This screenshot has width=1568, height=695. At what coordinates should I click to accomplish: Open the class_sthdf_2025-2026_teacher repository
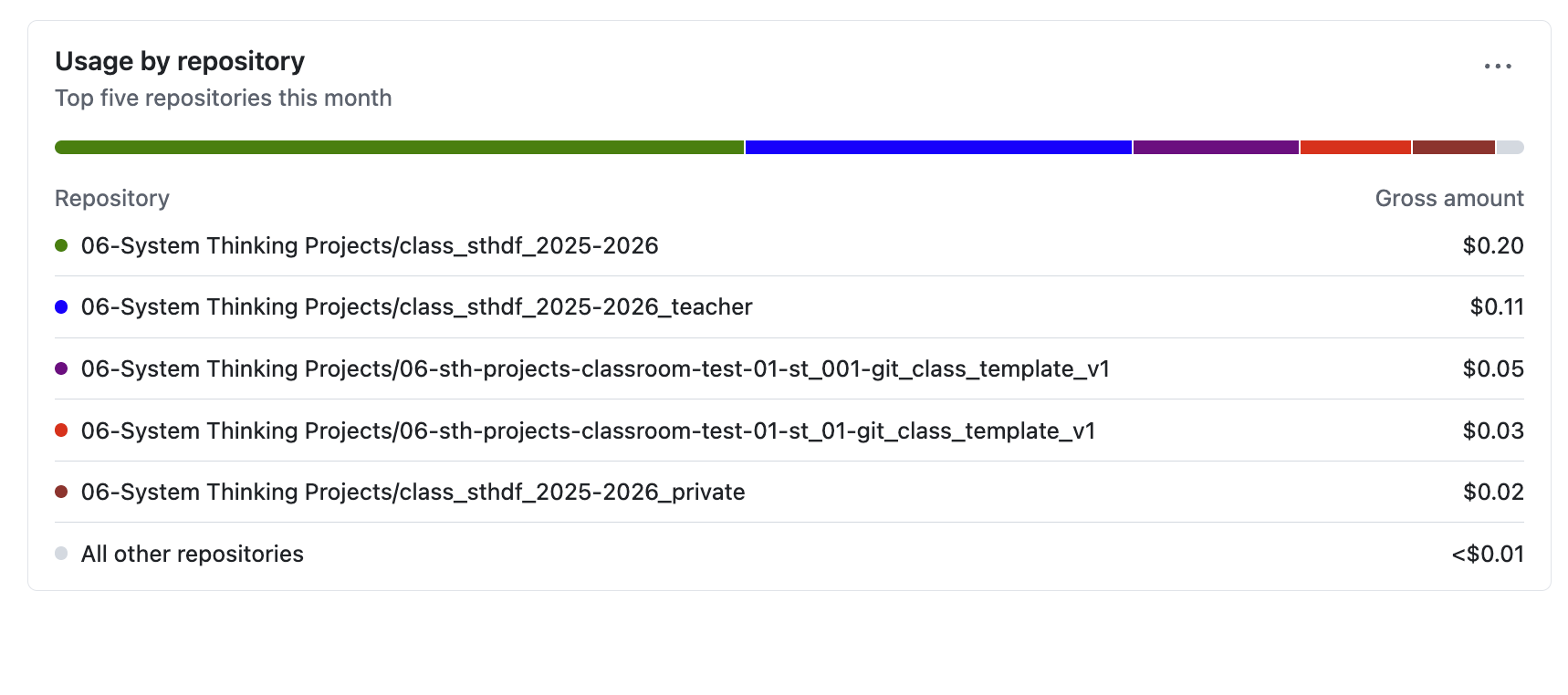pos(416,307)
